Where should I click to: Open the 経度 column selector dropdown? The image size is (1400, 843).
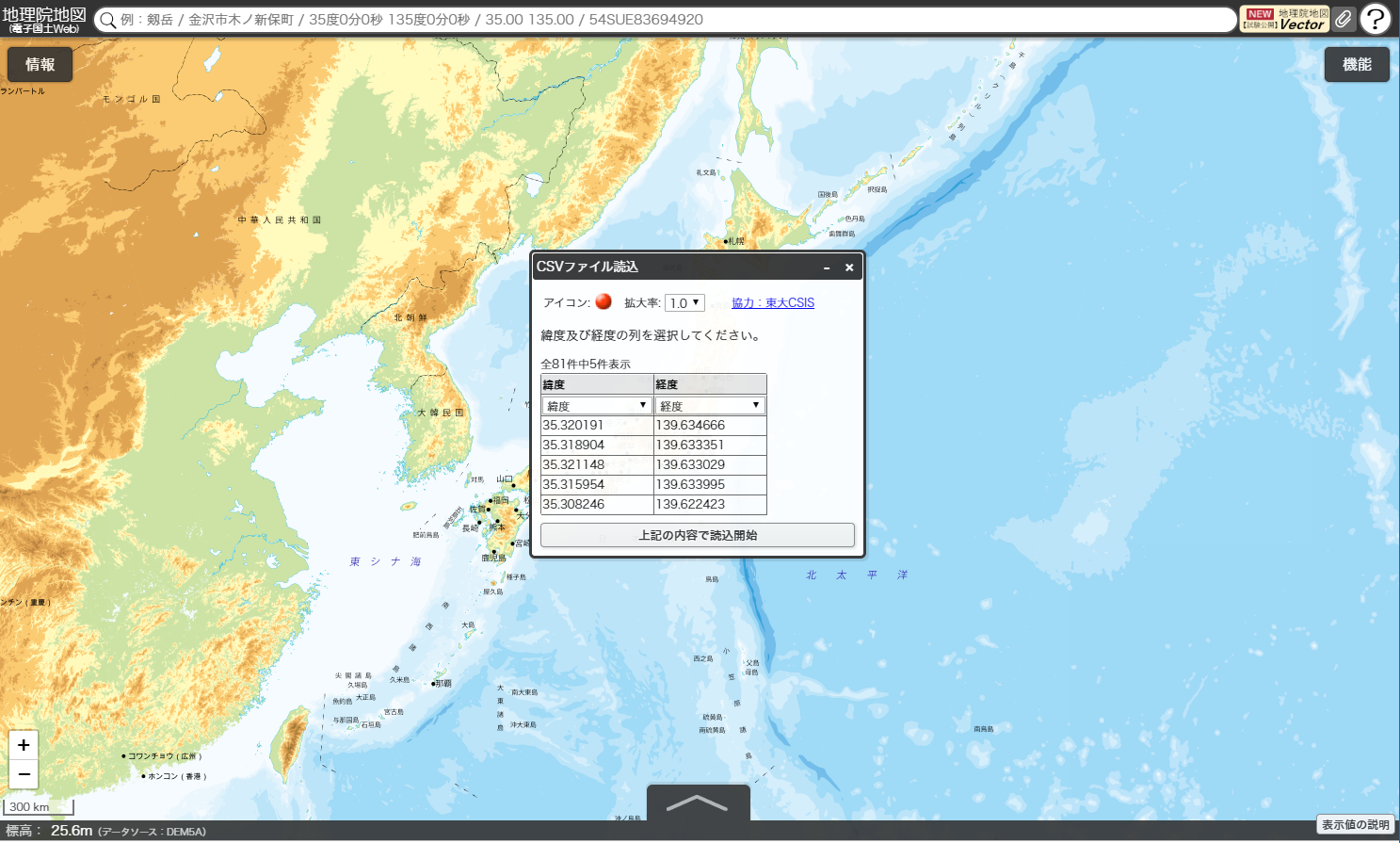click(710, 406)
